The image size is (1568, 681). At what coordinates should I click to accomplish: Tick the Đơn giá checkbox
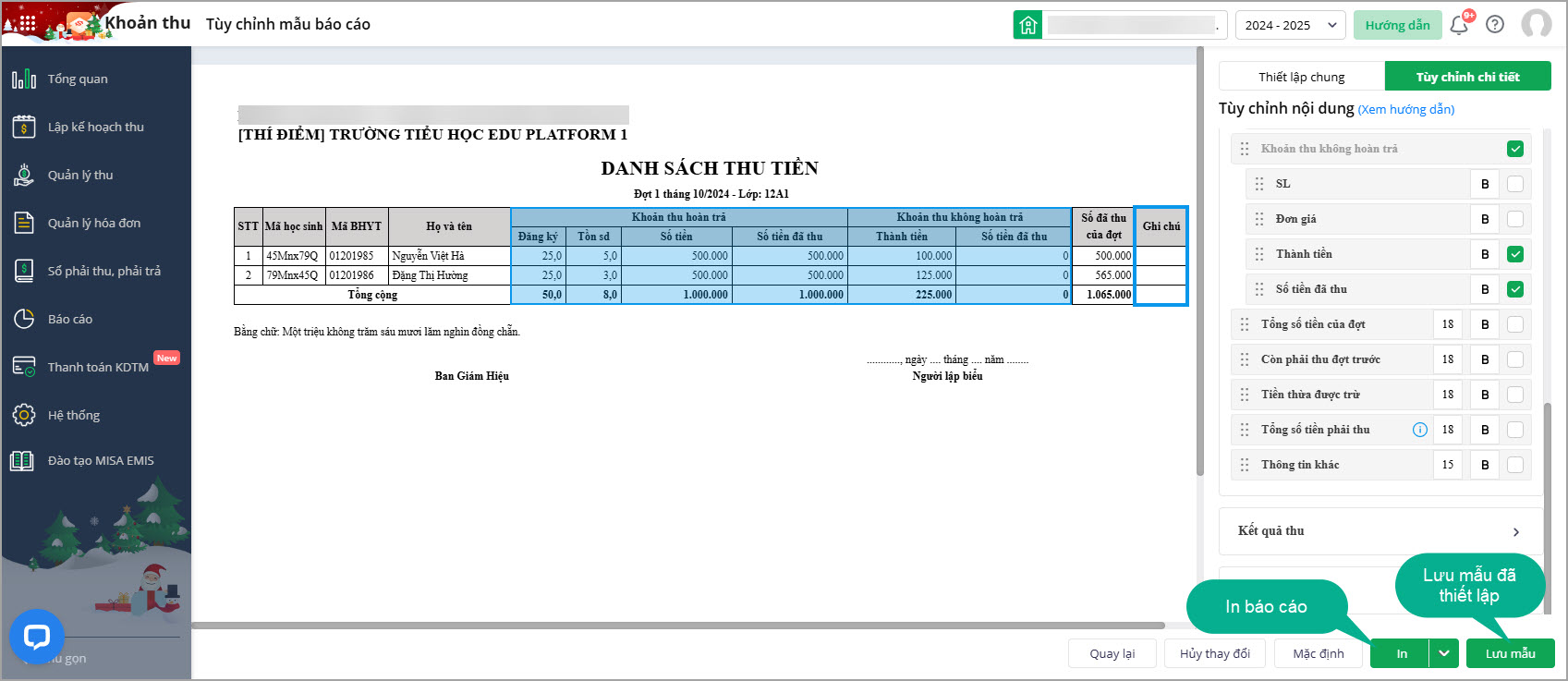pyautogui.click(x=1515, y=219)
